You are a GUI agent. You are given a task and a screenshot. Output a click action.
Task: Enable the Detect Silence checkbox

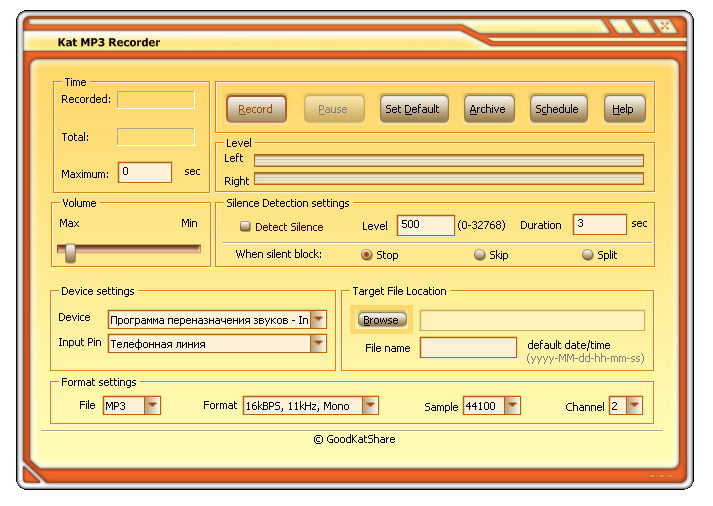click(x=245, y=226)
